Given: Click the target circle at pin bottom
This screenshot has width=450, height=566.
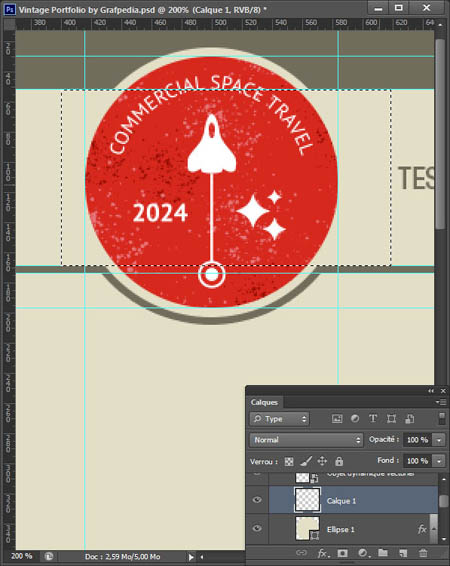Looking at the screenshot, I should [212, 275].
